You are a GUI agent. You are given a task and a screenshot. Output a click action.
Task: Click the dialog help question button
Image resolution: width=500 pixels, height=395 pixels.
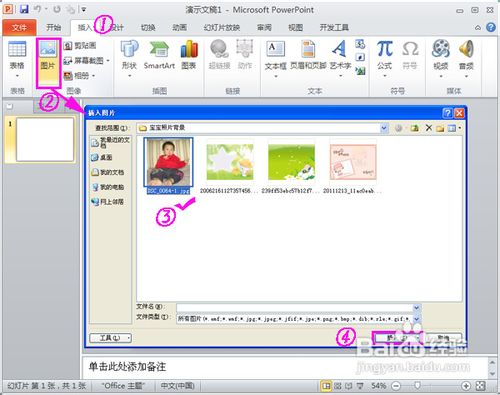coord(447,113)
